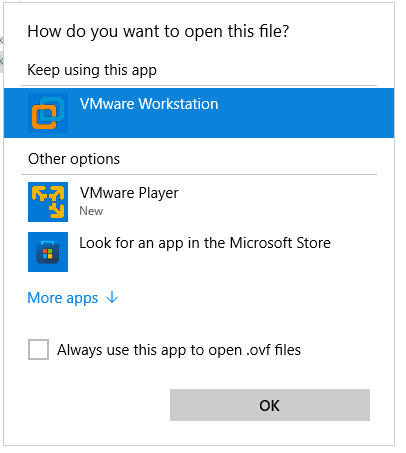Image resolution: width=406 pixels, height=453 pixels.
Task: Select Look for an app in the Microsoft Store
Action: pos(199,252)
